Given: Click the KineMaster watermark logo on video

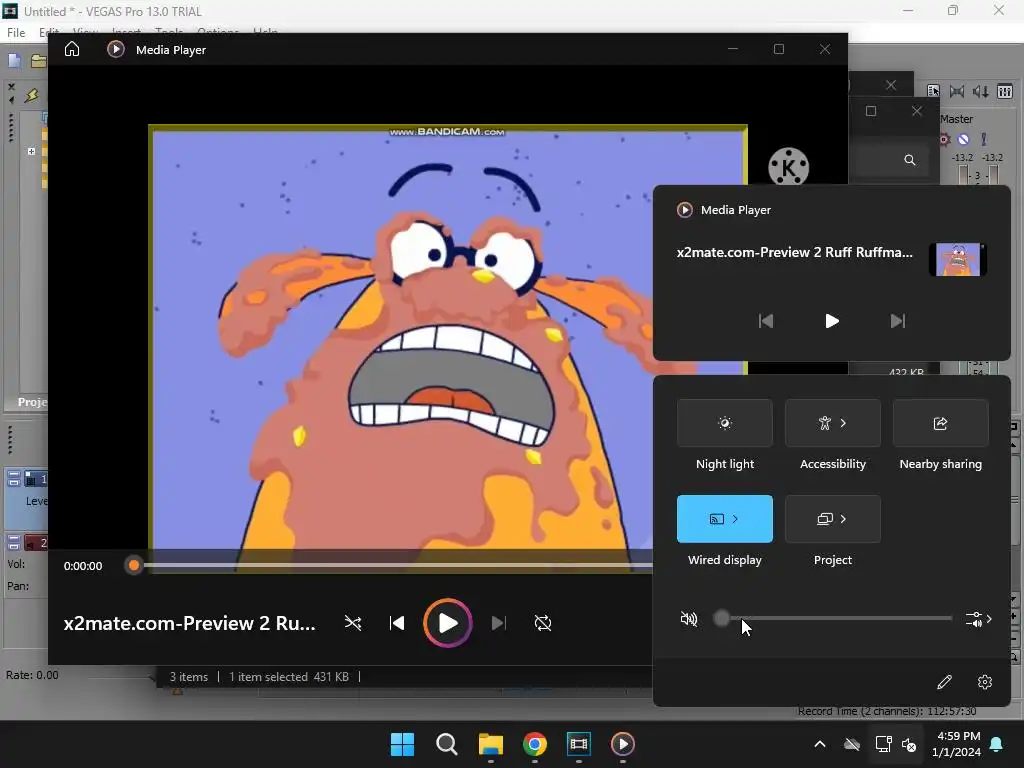Looking at the screenshot, I should pos(788,168).
